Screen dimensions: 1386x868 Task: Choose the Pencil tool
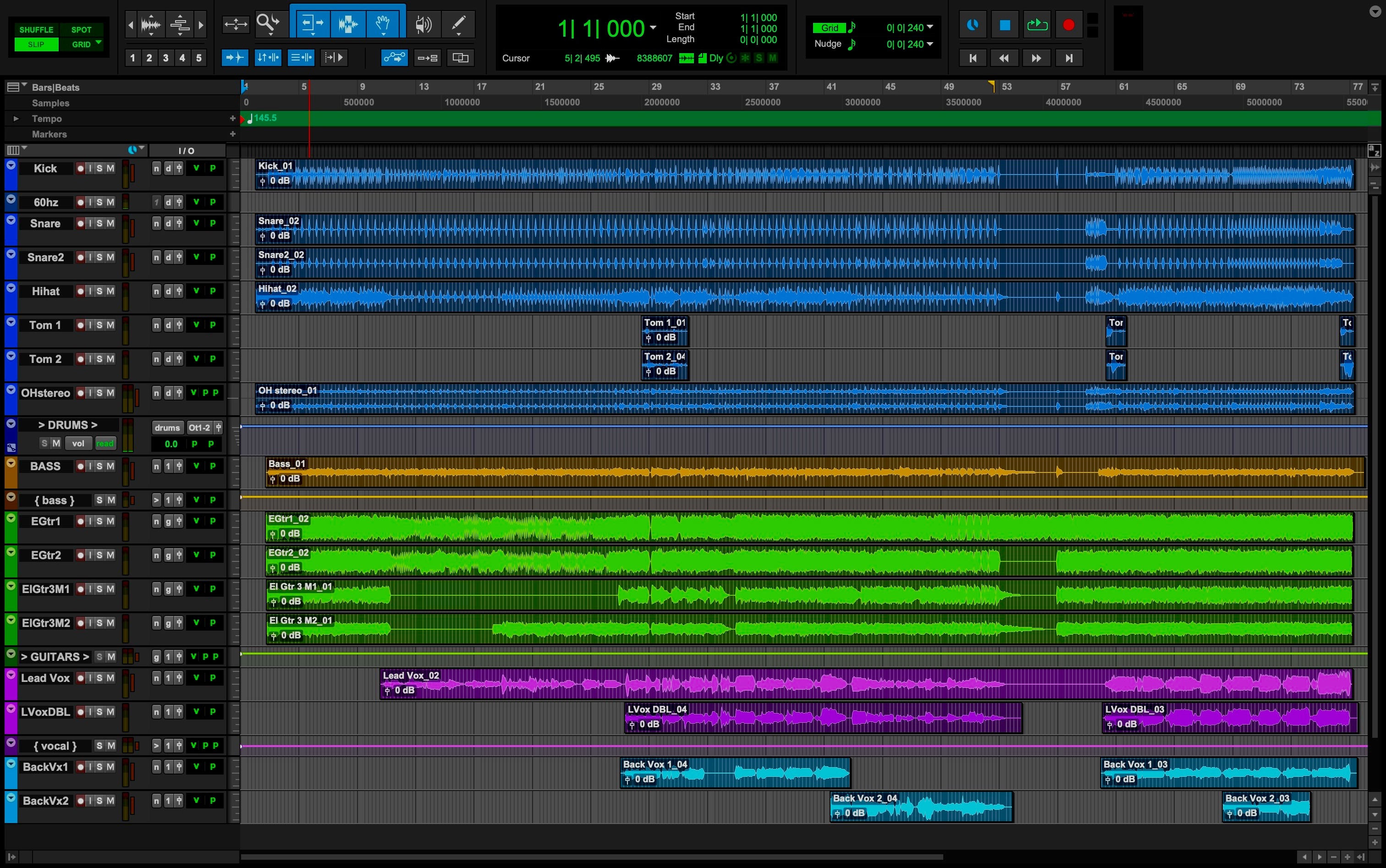459,23
